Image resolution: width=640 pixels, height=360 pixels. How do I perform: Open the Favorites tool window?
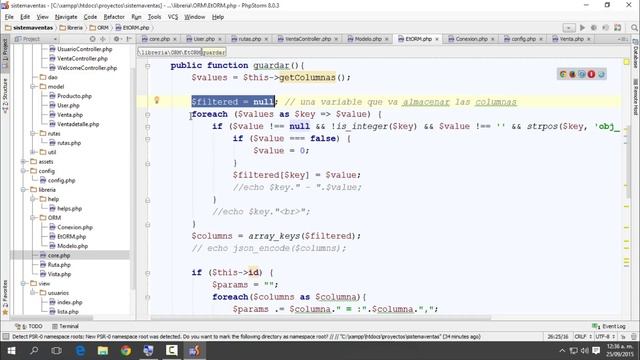[x=5, y=297]
